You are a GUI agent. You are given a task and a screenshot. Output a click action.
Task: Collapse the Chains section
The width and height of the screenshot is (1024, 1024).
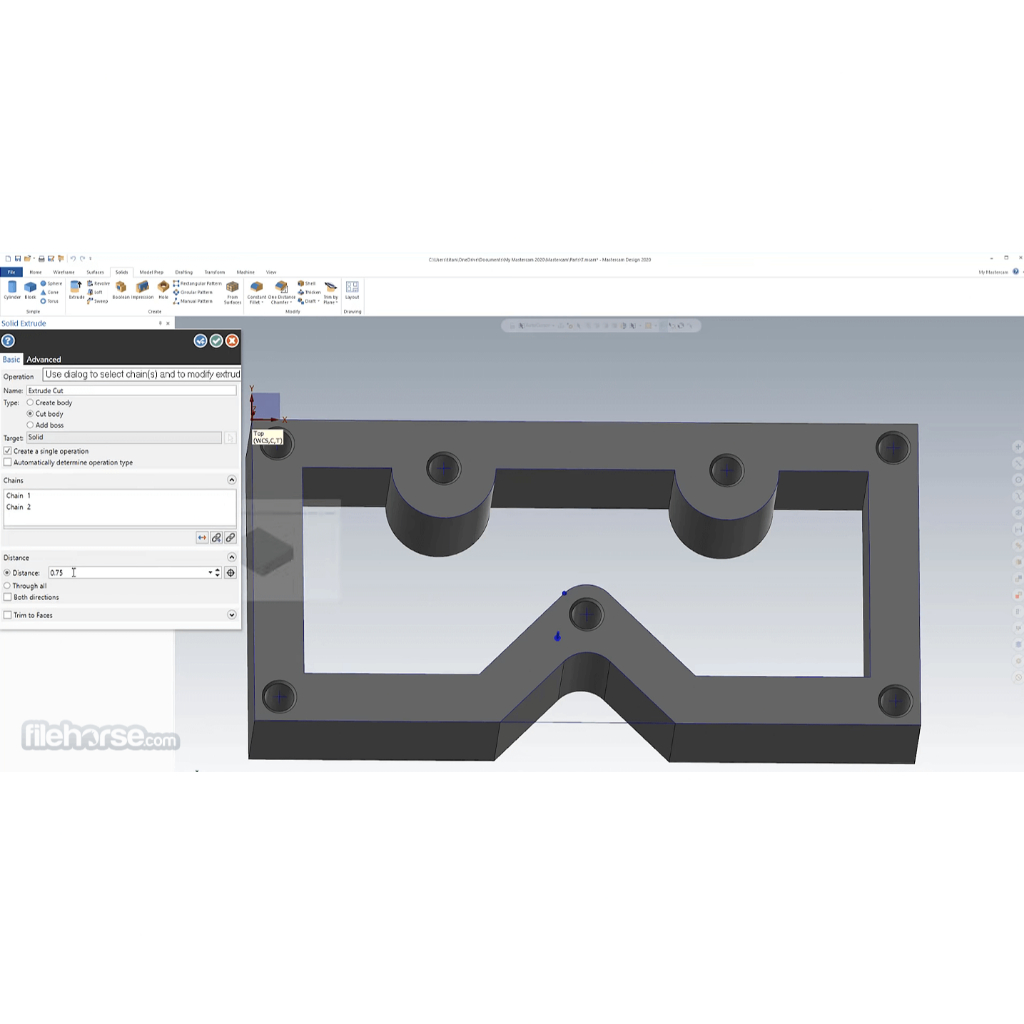(x=231, y=480)
